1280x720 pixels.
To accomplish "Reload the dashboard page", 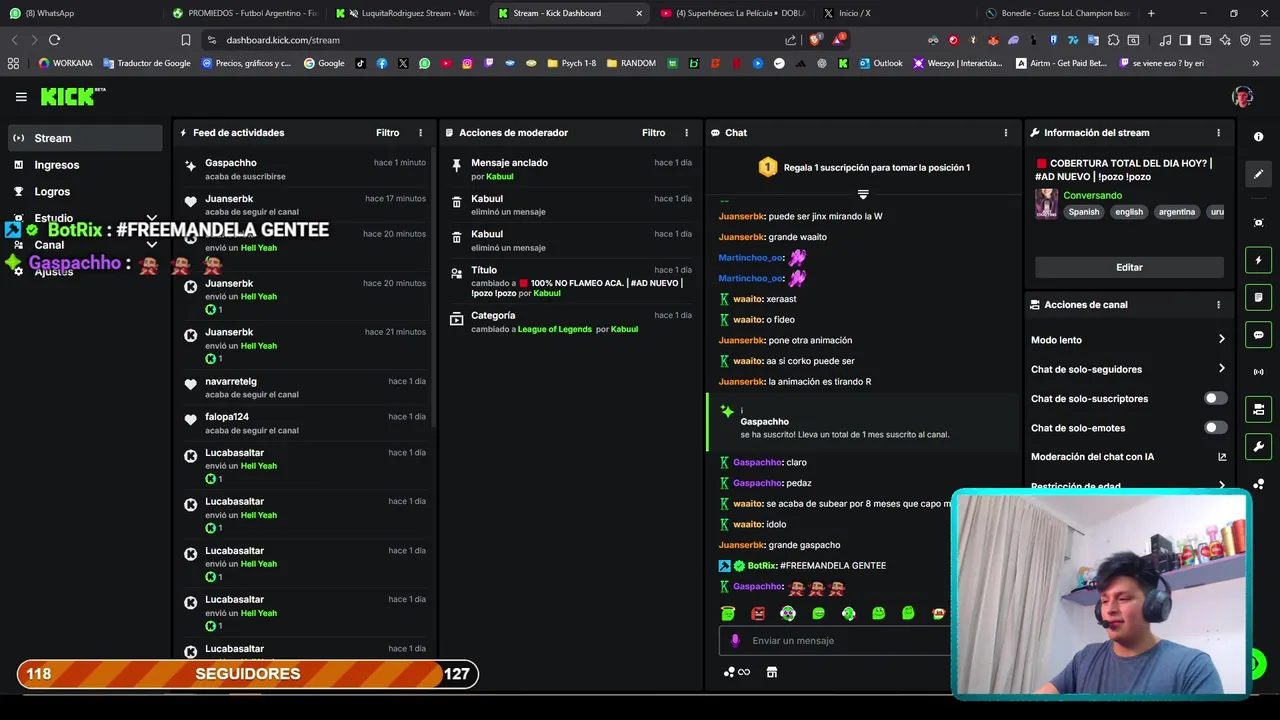I will pos(54,40).
